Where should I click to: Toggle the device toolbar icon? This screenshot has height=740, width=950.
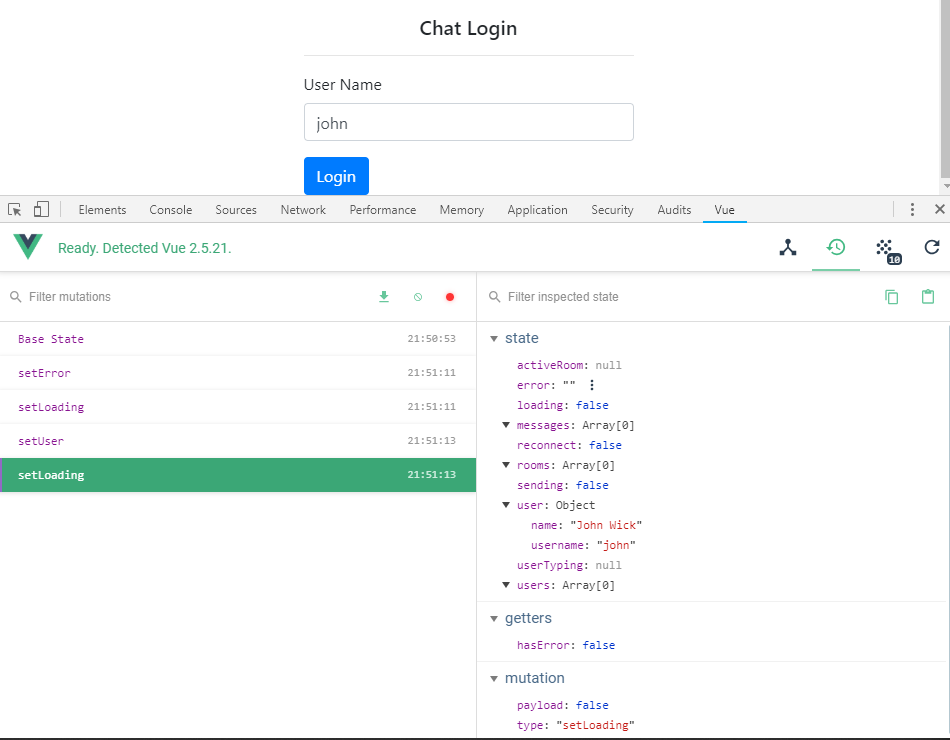tap(41, 210)
